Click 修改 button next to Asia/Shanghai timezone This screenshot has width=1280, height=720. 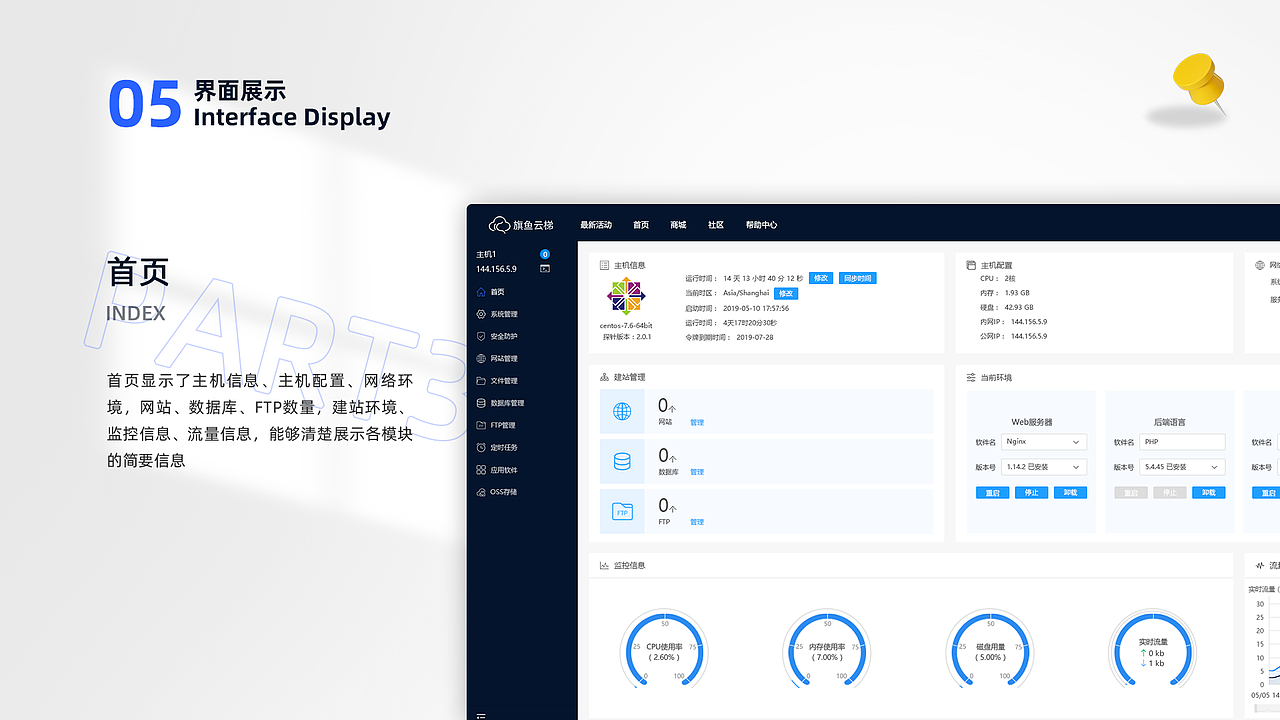click(786, 293)
